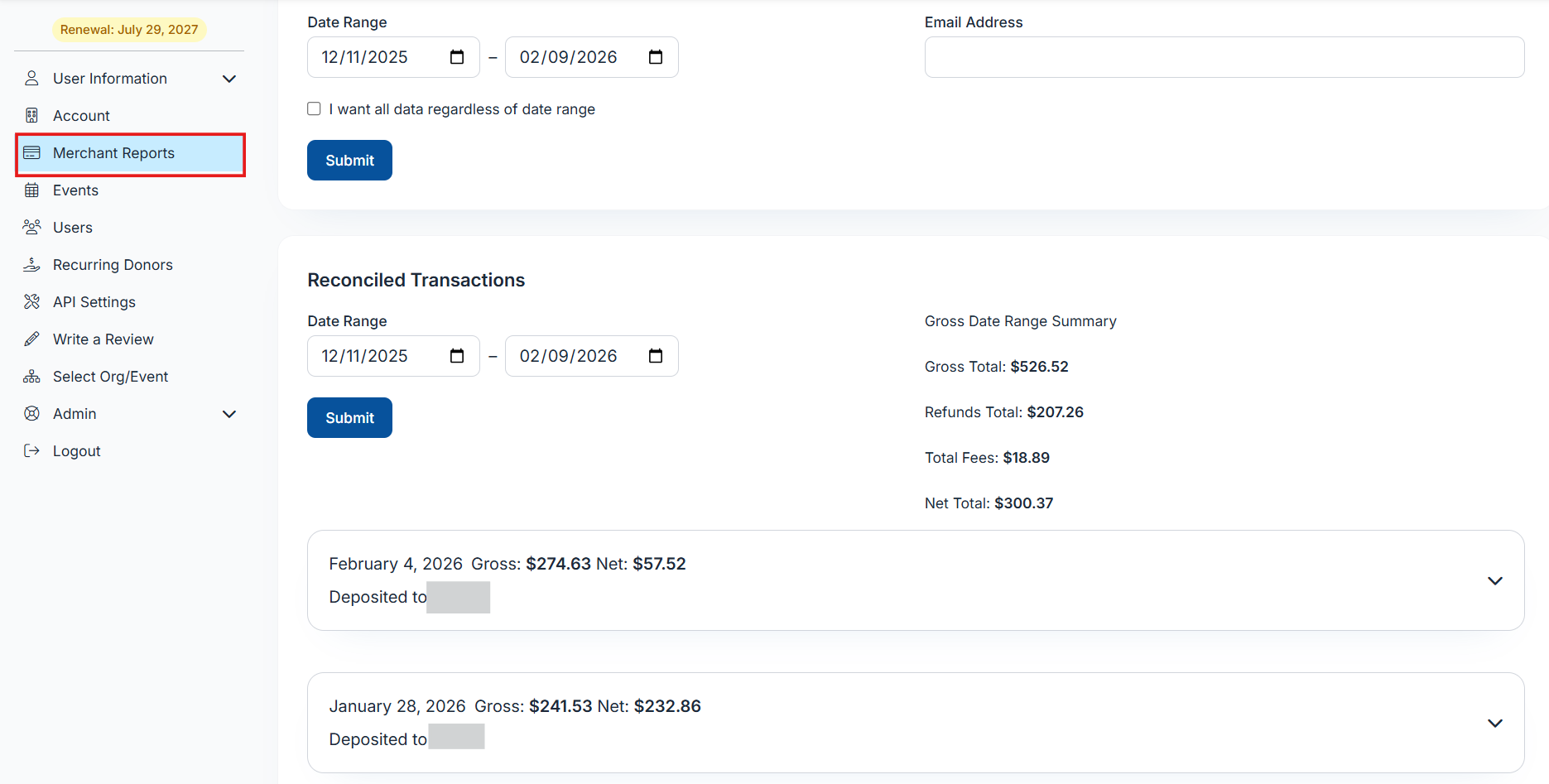
Task: Click the Recurring Donors hand icon
Action: (31, 265)
